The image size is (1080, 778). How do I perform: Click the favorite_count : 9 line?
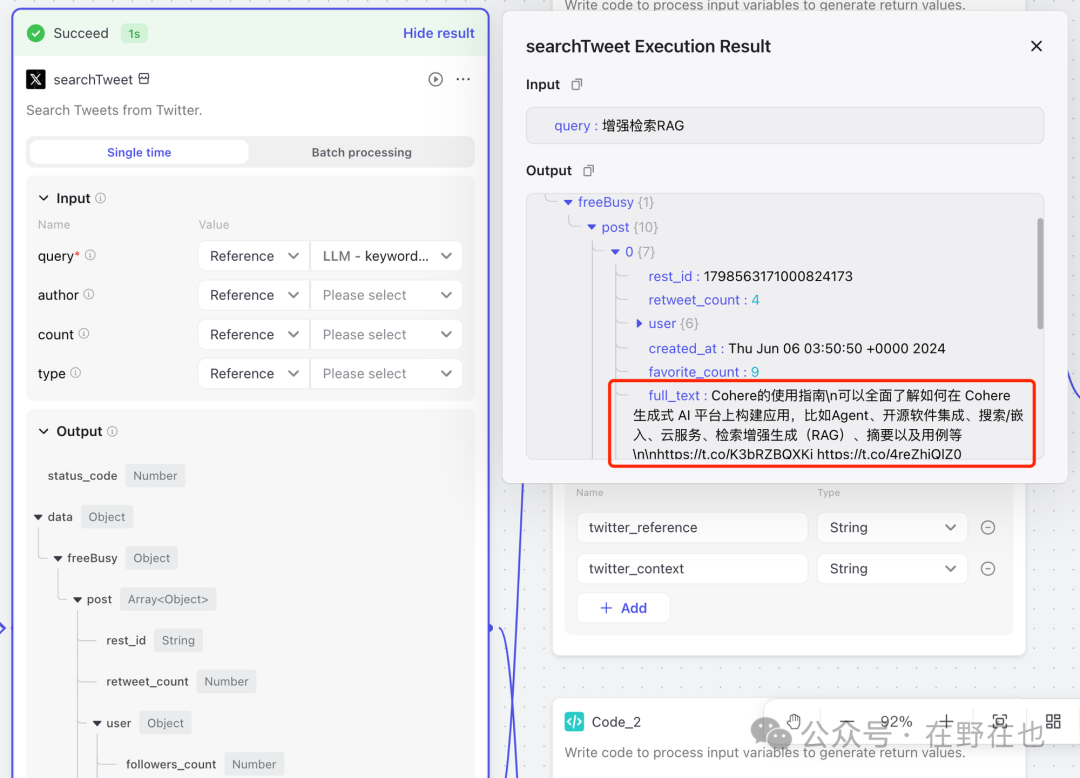pos(703,372)
